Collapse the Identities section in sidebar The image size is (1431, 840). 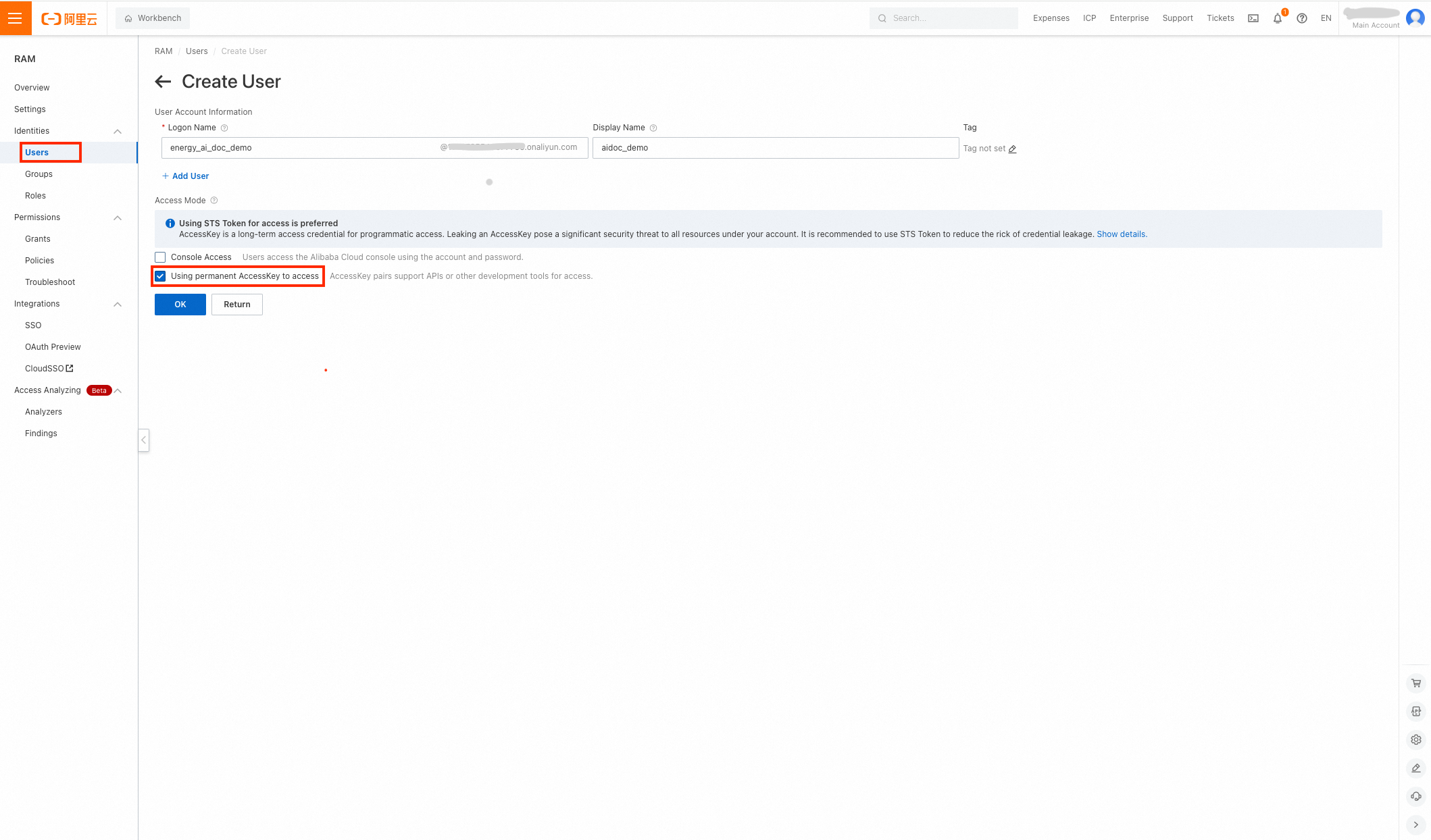click(x=118, y=131)
